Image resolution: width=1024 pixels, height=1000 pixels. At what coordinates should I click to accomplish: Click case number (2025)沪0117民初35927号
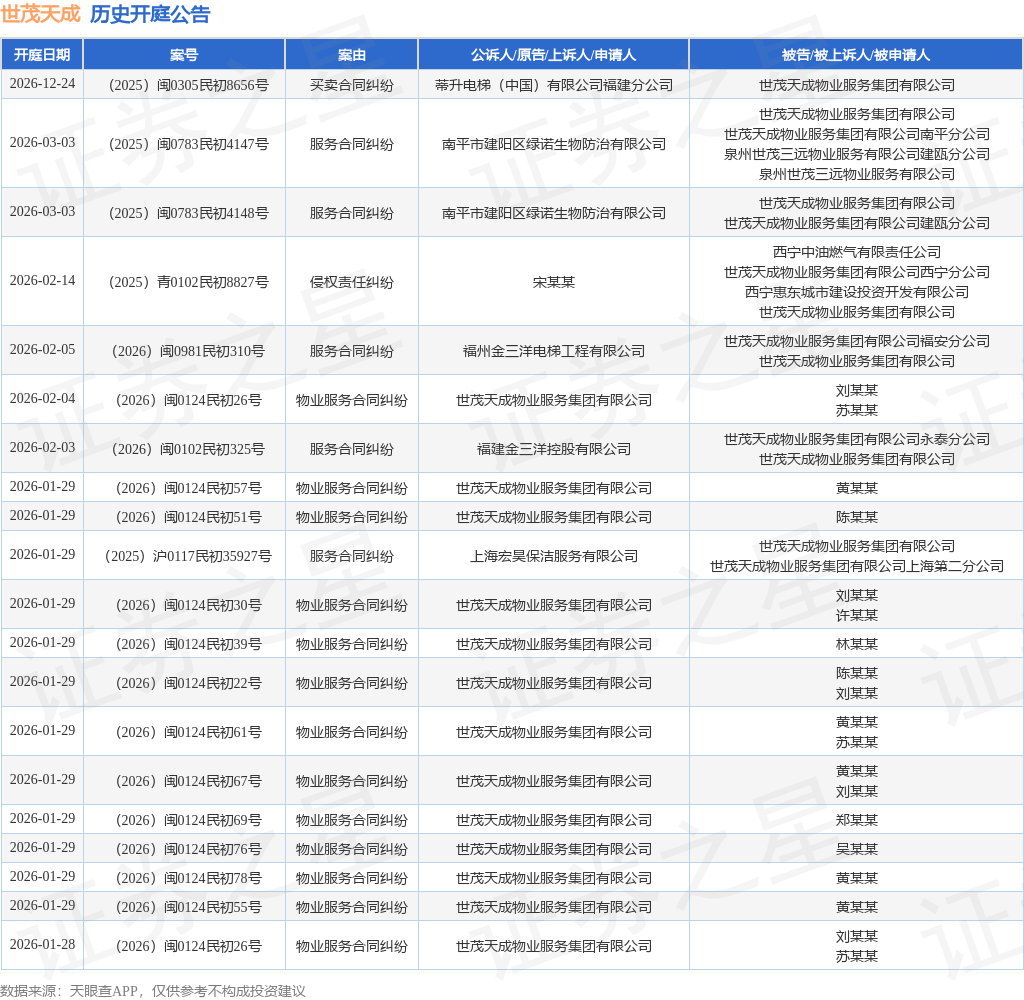click(188, 556)
